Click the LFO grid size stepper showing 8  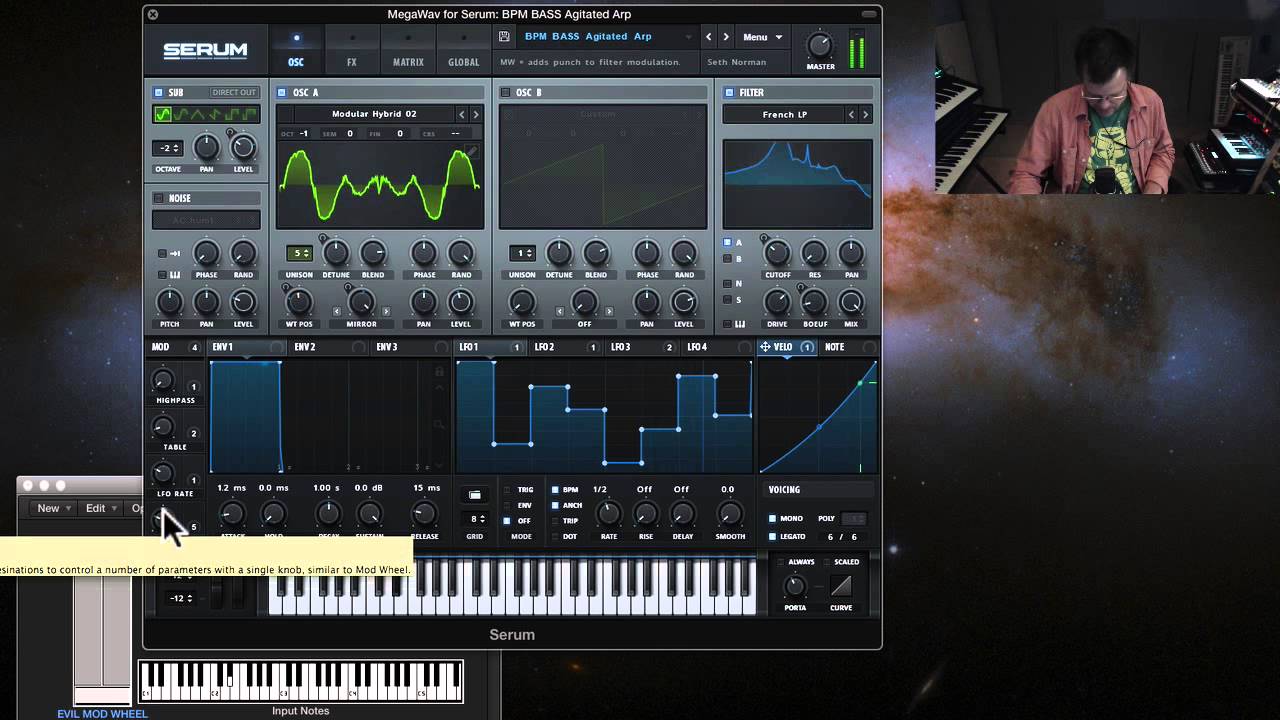pos(476,519)
